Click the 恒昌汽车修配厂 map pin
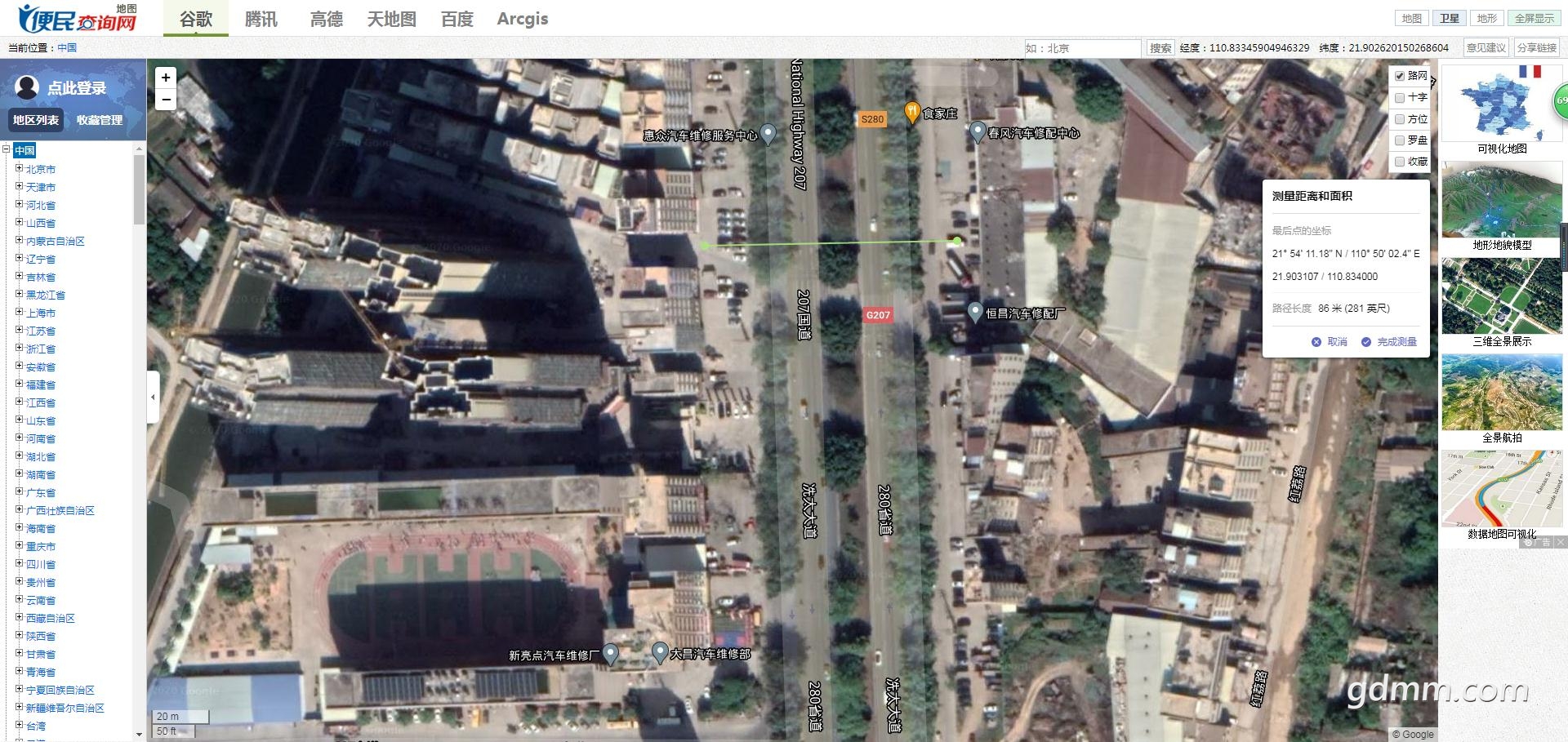 click(x=974, y=312)
